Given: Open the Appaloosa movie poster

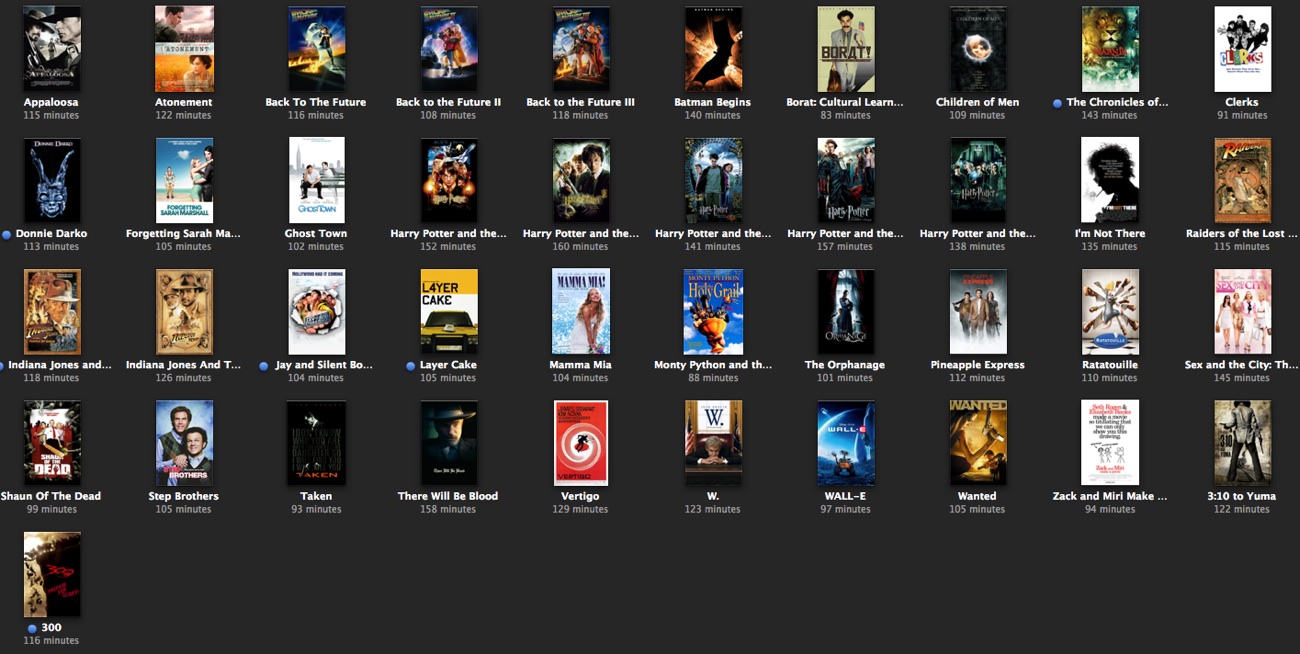Looking at the screenshot, I should tap(52, 48).
